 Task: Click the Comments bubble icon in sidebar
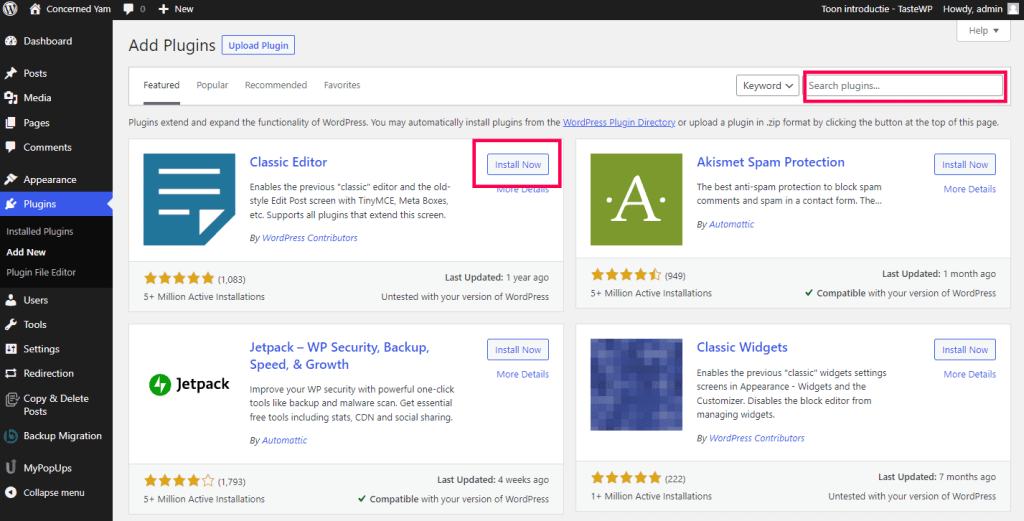[x=10, y=148]
